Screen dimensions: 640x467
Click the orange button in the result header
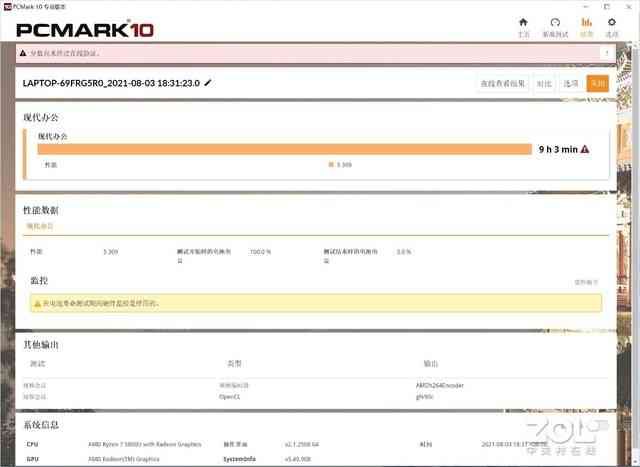[598, 84]
